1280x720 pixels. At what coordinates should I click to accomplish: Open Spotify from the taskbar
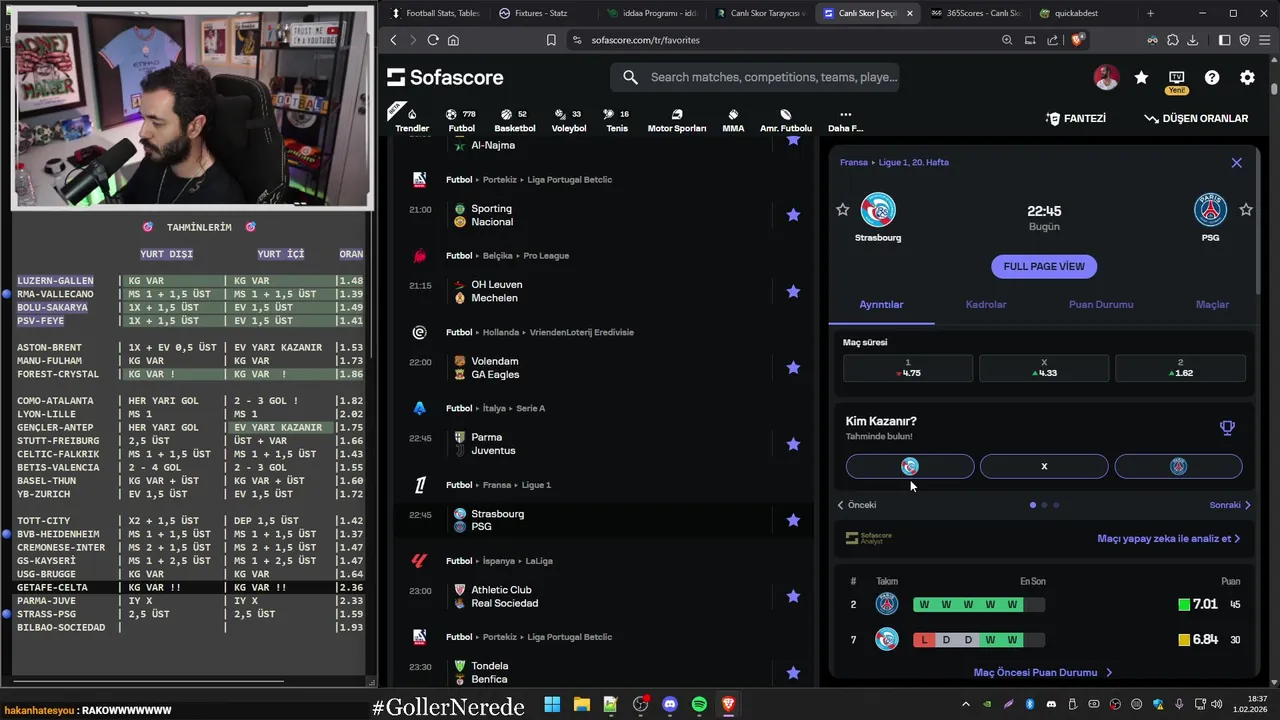tap(699, 704)
